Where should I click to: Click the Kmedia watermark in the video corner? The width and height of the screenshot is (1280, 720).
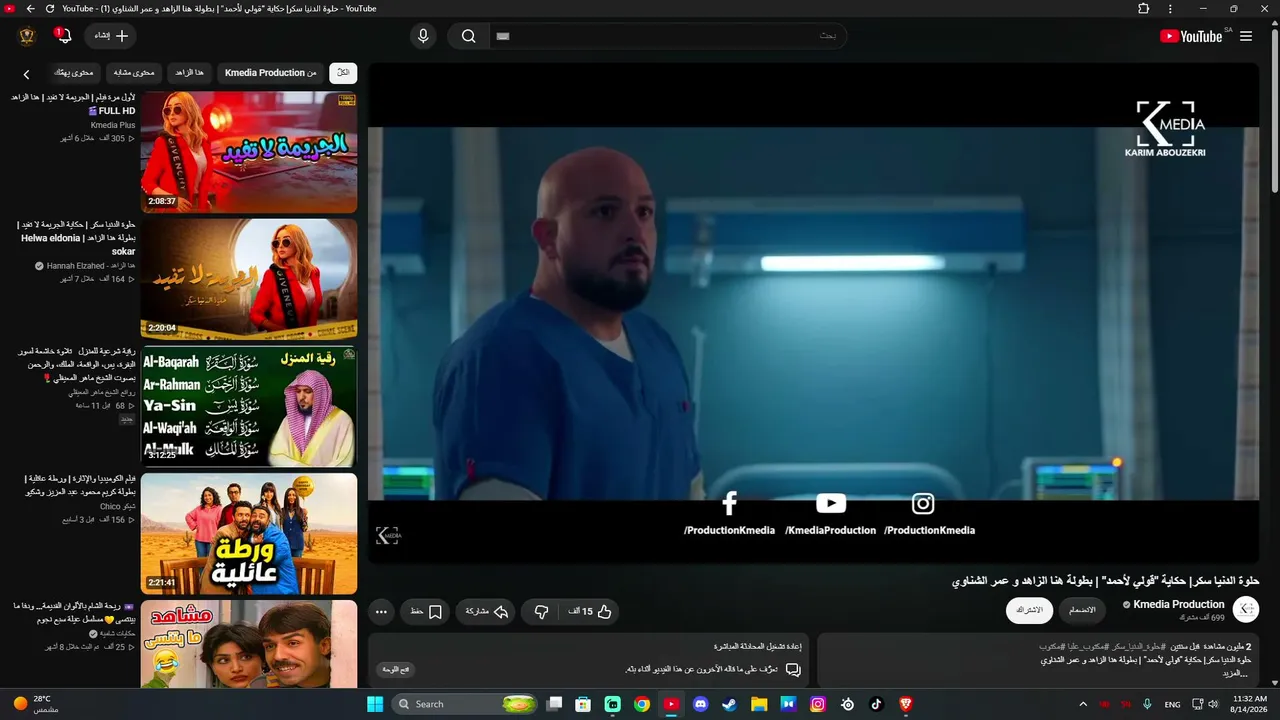388,536
